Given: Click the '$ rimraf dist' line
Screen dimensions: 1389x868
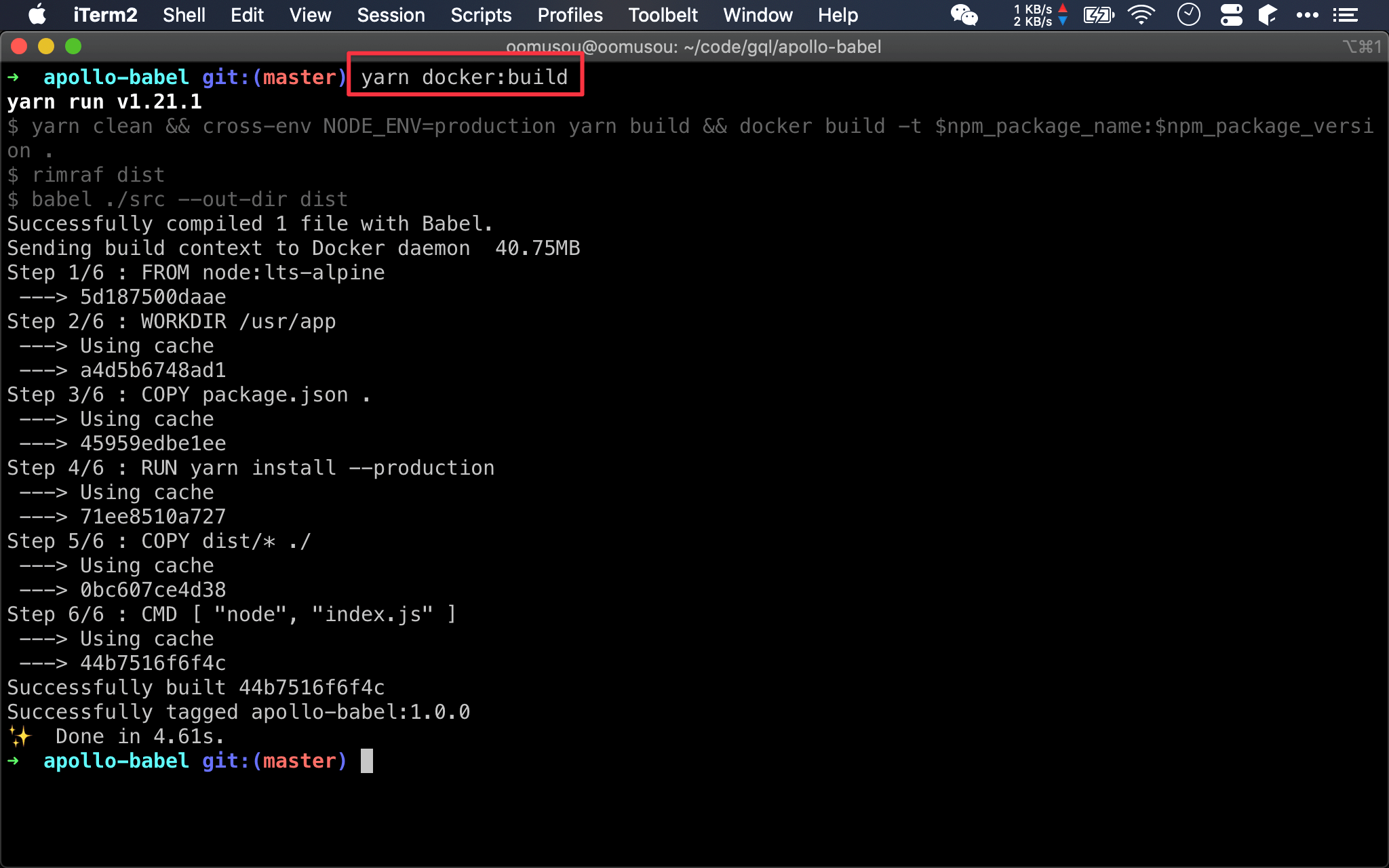Looking at the screenshot, I should (86, 175).
